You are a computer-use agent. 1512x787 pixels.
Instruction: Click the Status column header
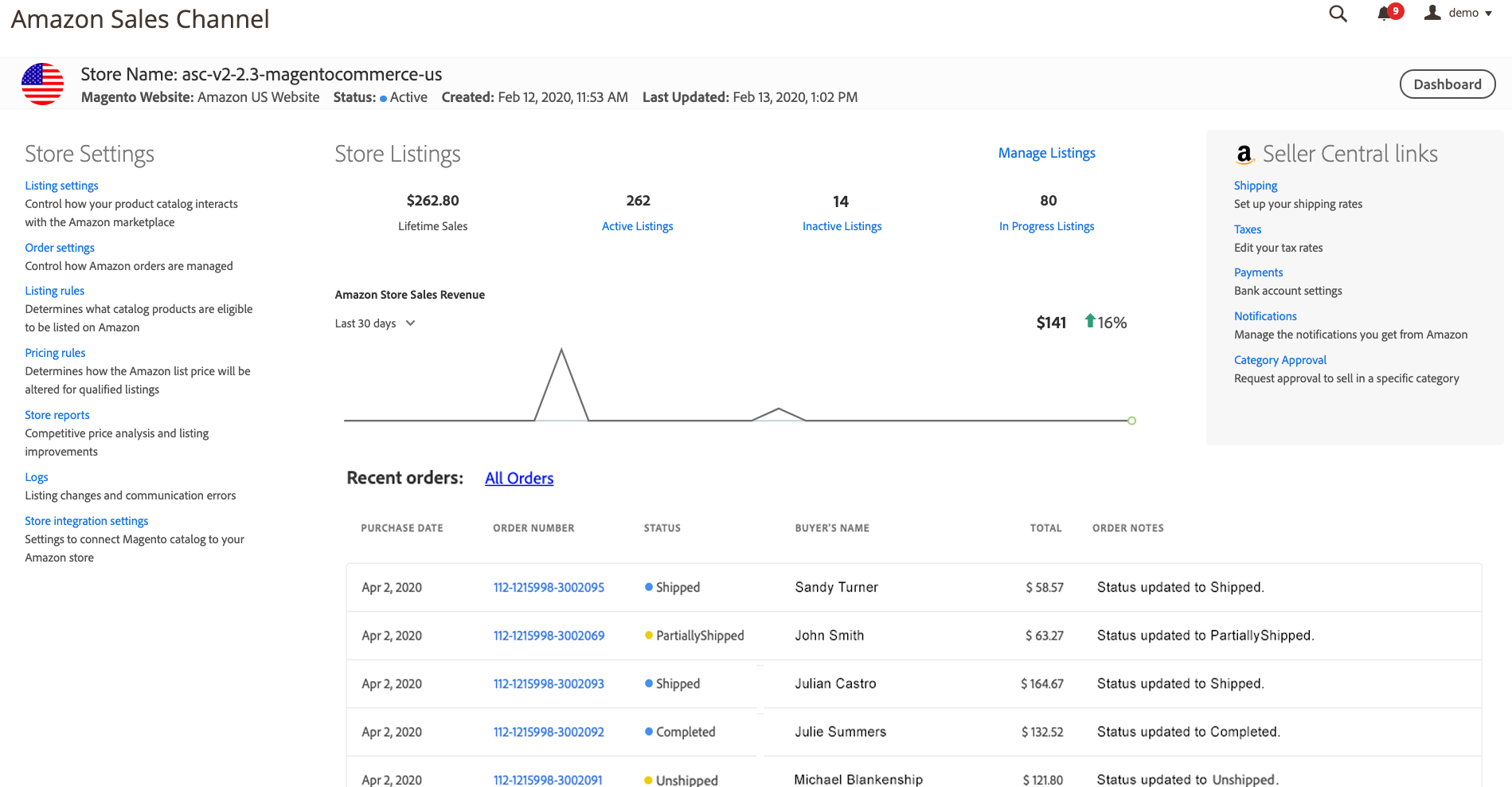tap(662, 528)
